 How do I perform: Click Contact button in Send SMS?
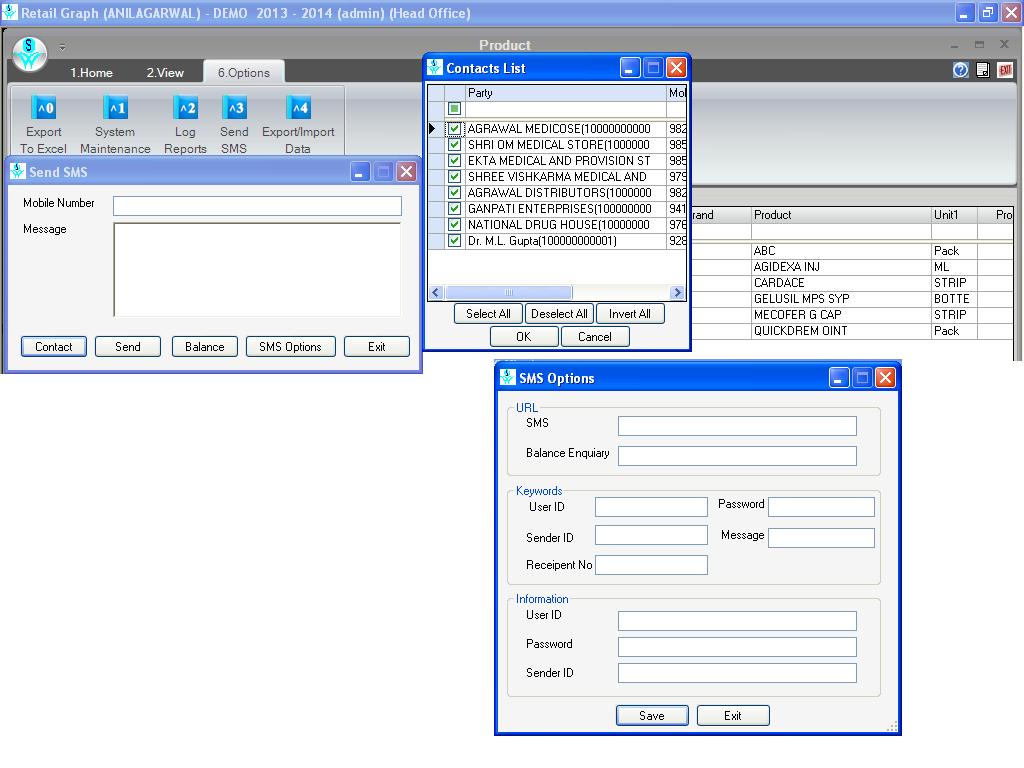coord(54,347)
